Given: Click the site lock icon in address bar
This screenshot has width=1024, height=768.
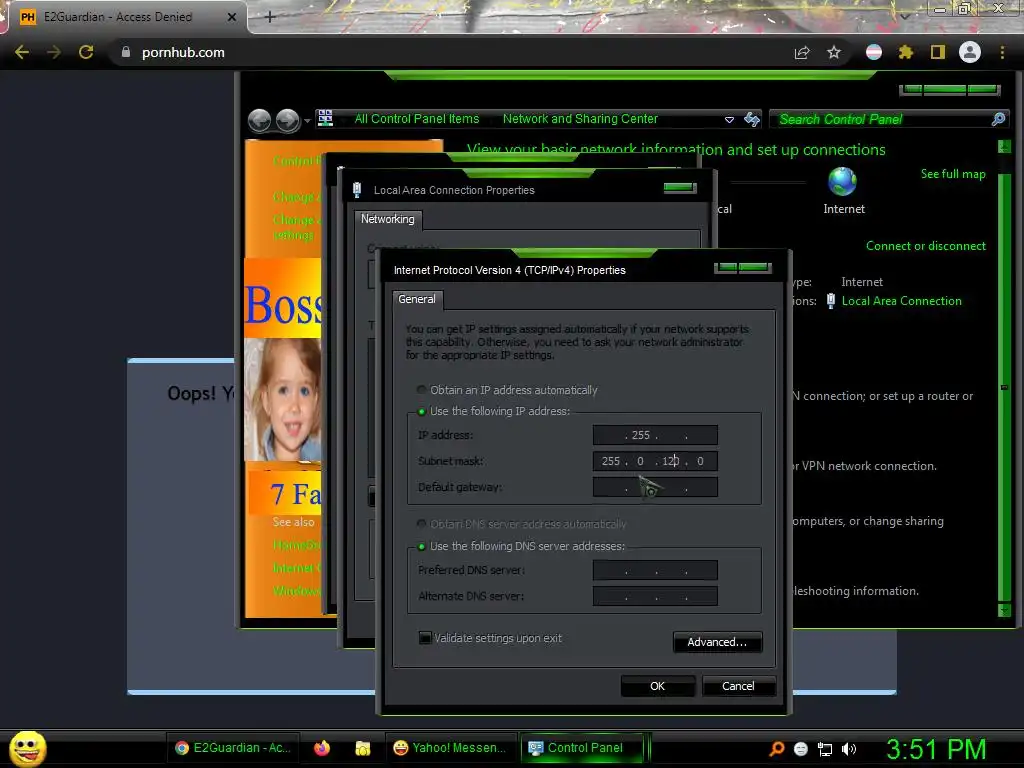Looking at the screenshot, I should point(126,52).
